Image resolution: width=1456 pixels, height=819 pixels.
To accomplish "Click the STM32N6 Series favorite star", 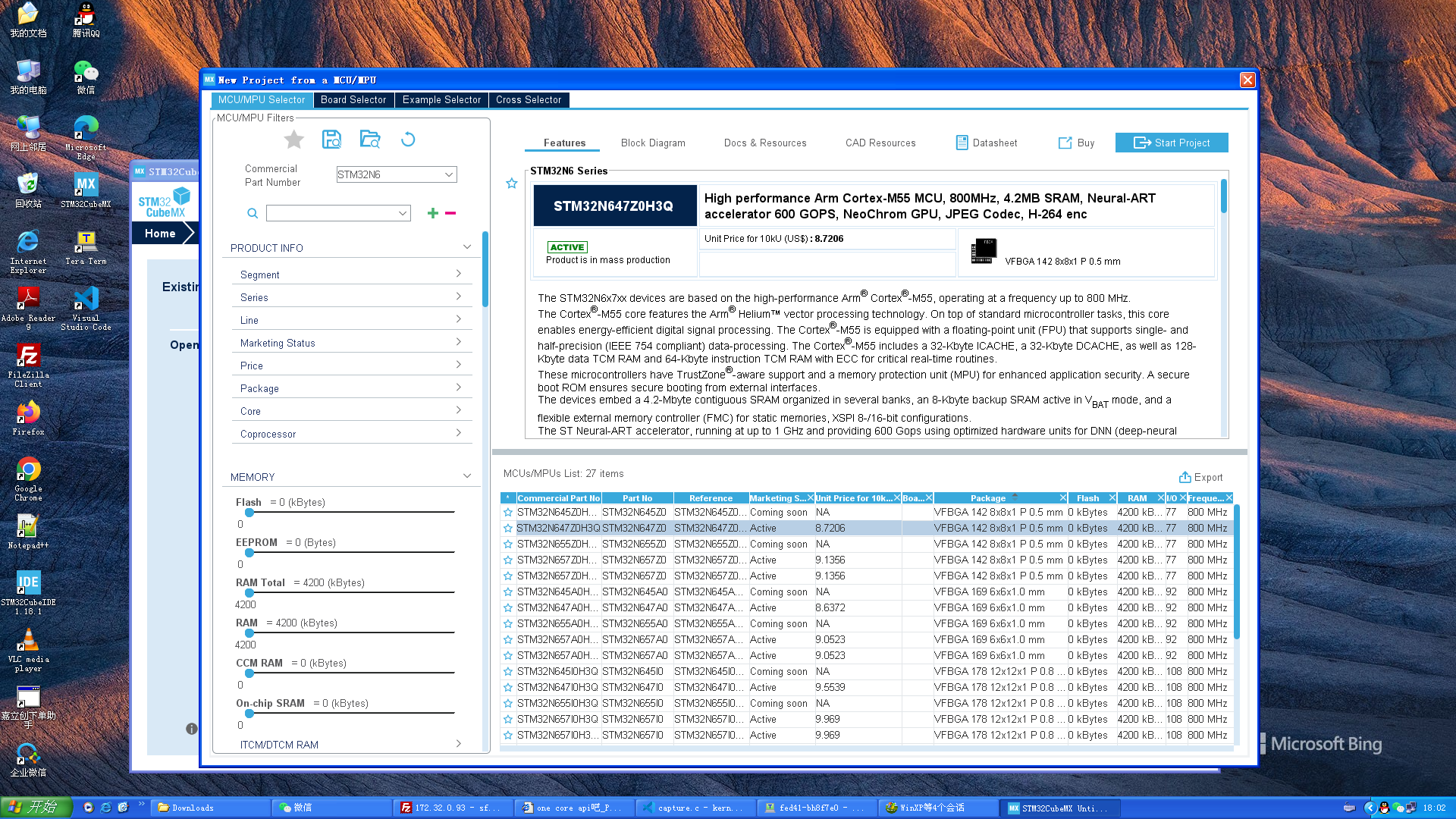I will tap(512, 184).
